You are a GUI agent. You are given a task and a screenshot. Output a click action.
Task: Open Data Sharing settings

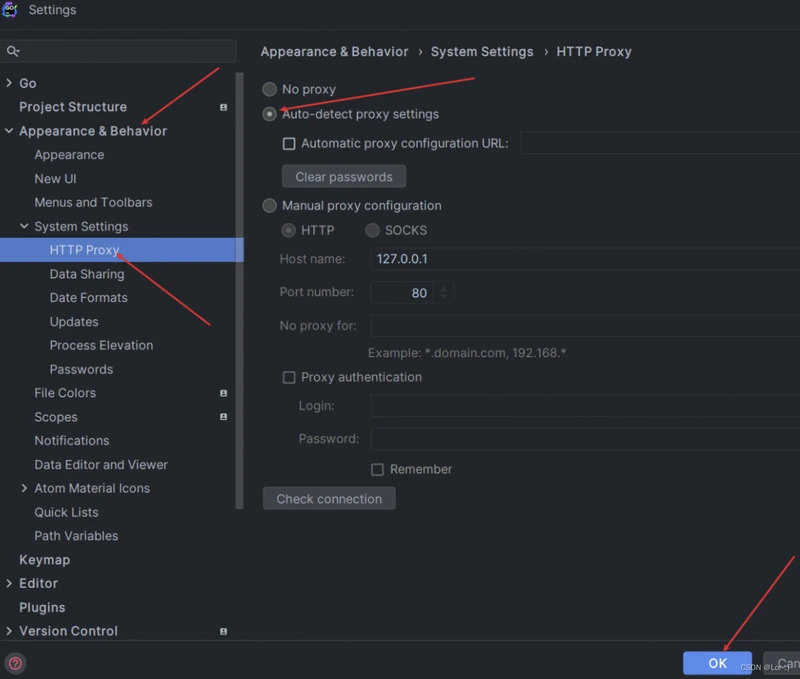click(87, 274)
